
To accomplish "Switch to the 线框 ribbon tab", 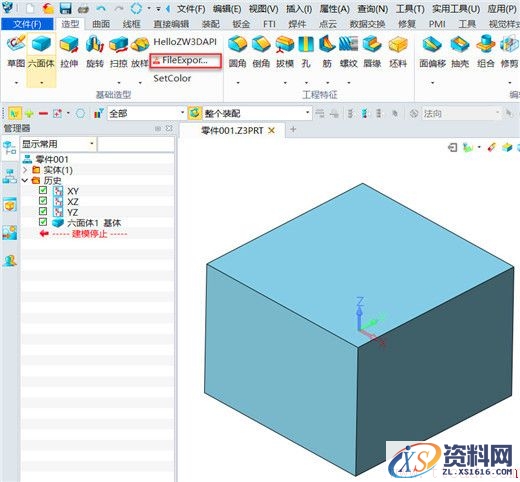I will (x=131, y=24).
